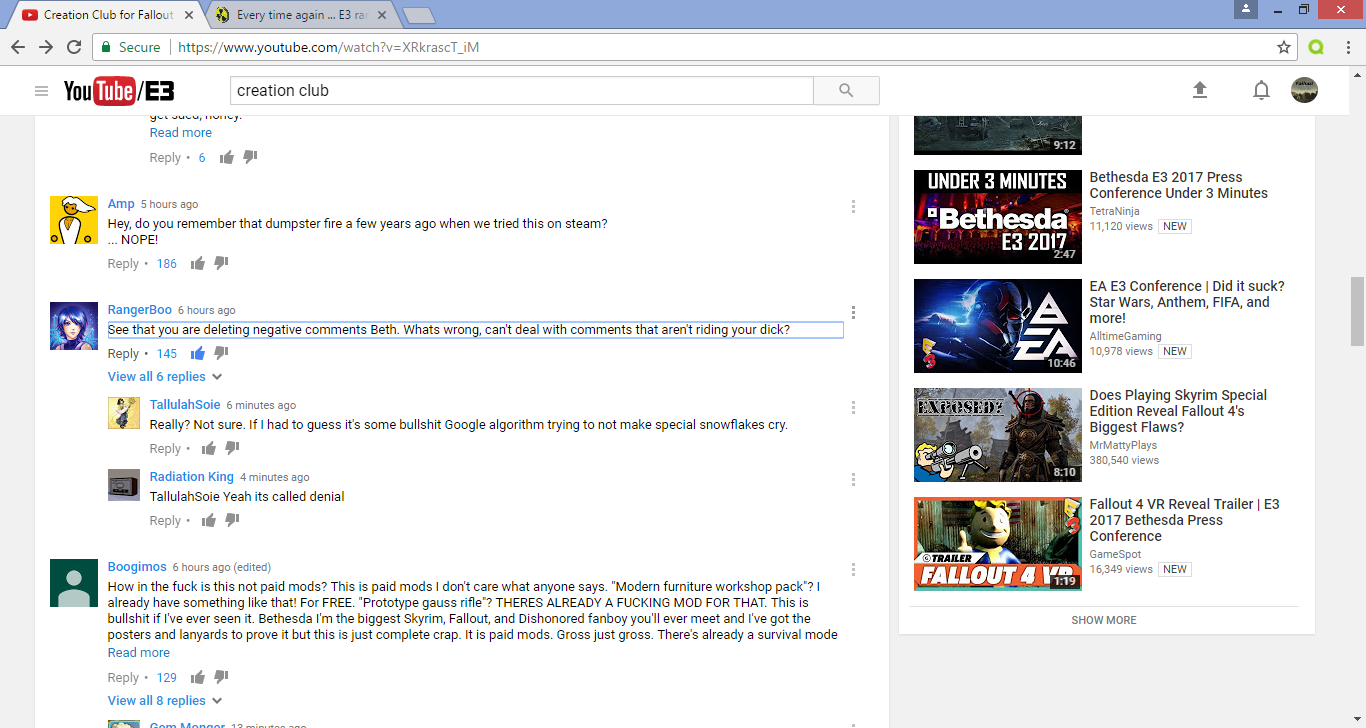The image size is (1366, 728).
Task: Open options menu for TallulahSoie's reply
Action: pyautogui.click(x=853, y=408)
